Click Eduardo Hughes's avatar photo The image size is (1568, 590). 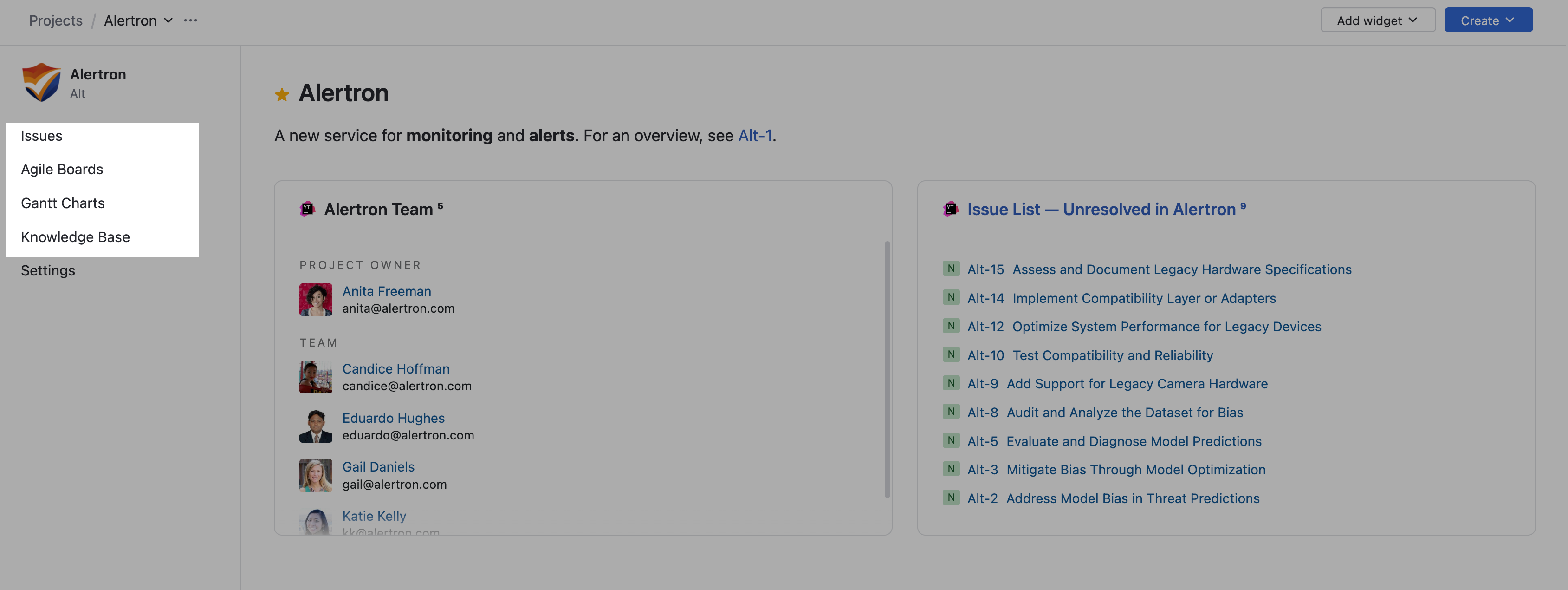[315, 426]
